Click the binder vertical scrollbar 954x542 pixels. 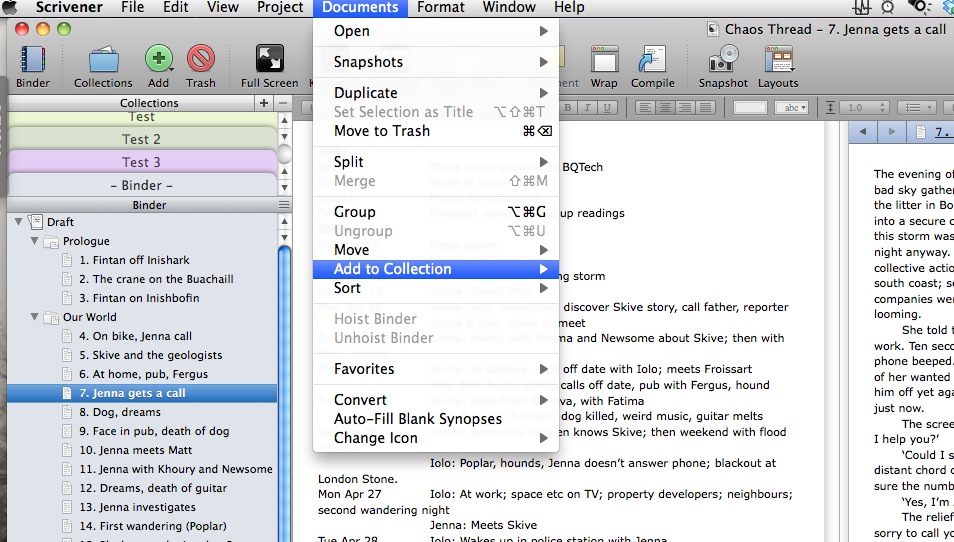[x=284, y=395]
